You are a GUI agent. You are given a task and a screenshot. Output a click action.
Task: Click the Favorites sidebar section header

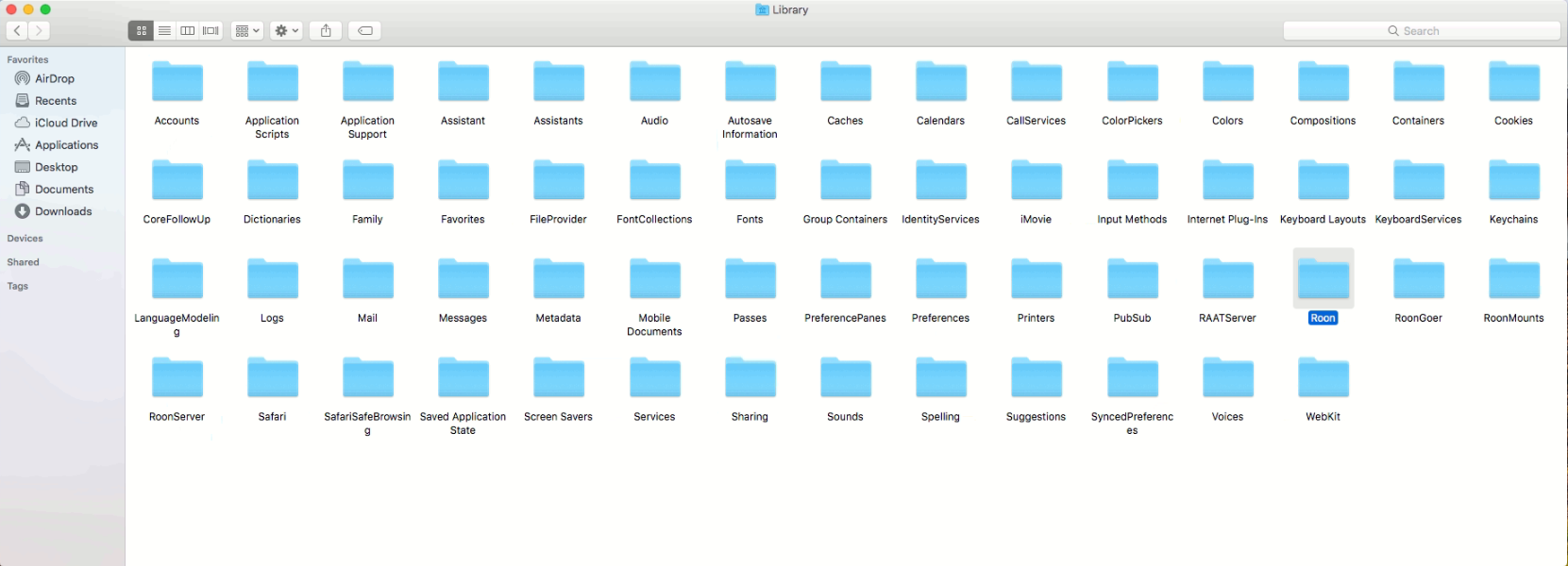[27, 59]
